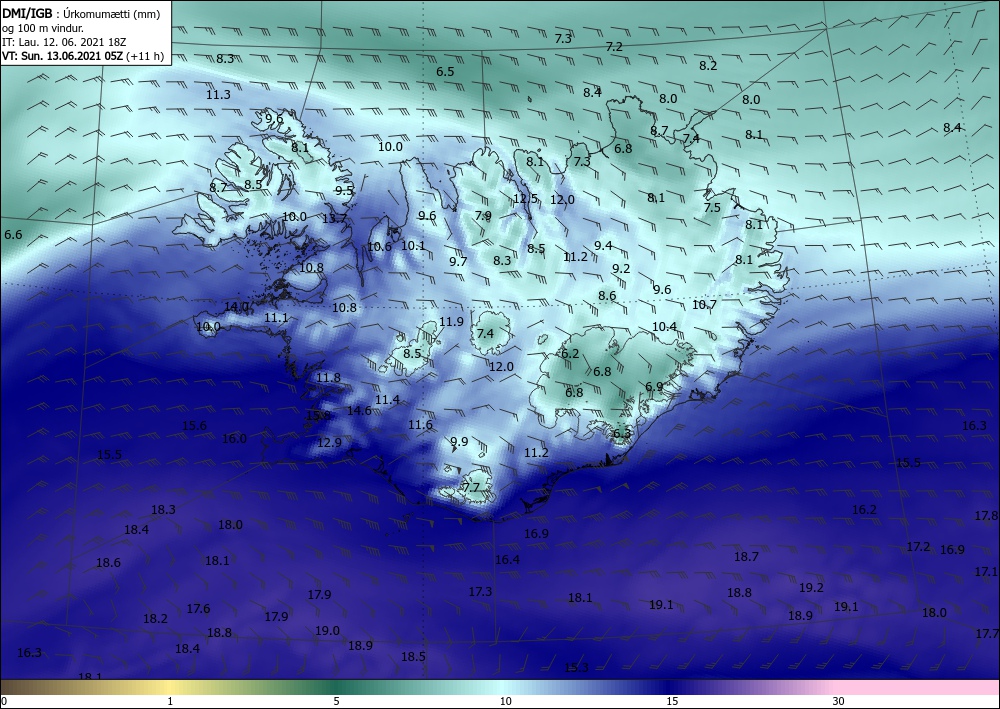This screenshot has width=1000, height=709.
Task: Click the map value 7.5
Action: point(712,208)
